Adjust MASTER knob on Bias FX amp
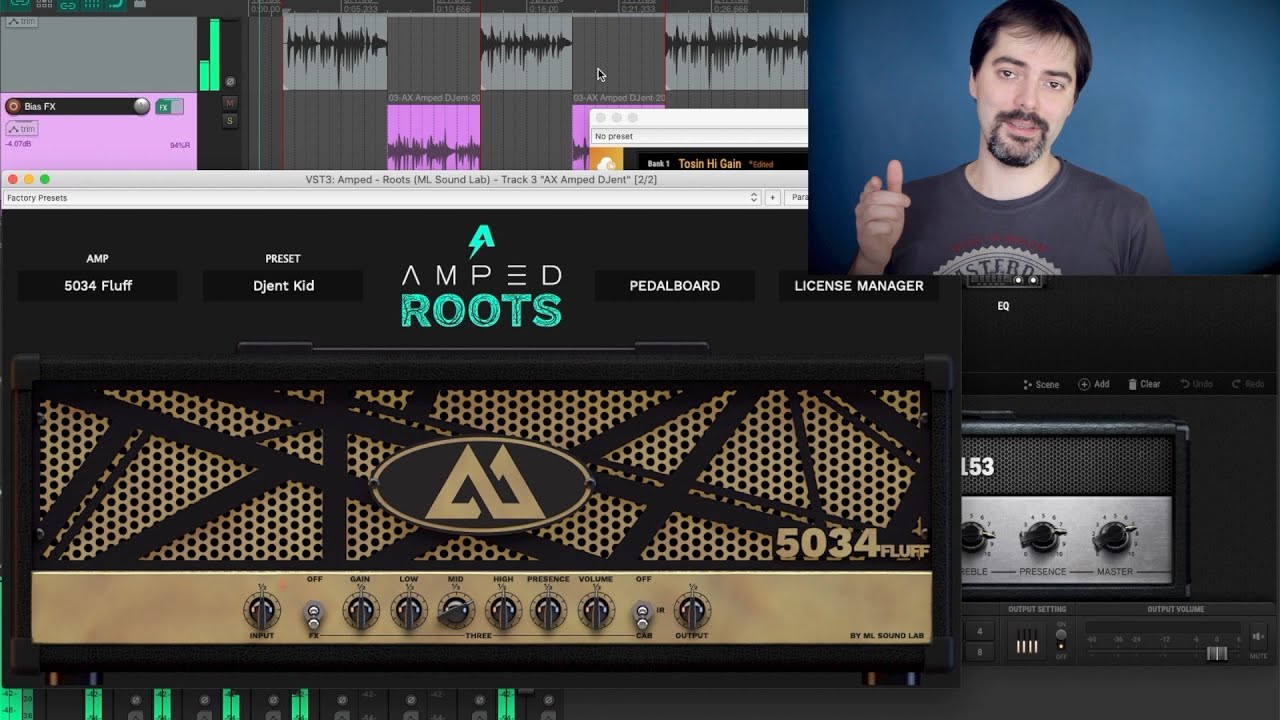This screenshot has width=1280, height=720. click(x=1114, y=537)
